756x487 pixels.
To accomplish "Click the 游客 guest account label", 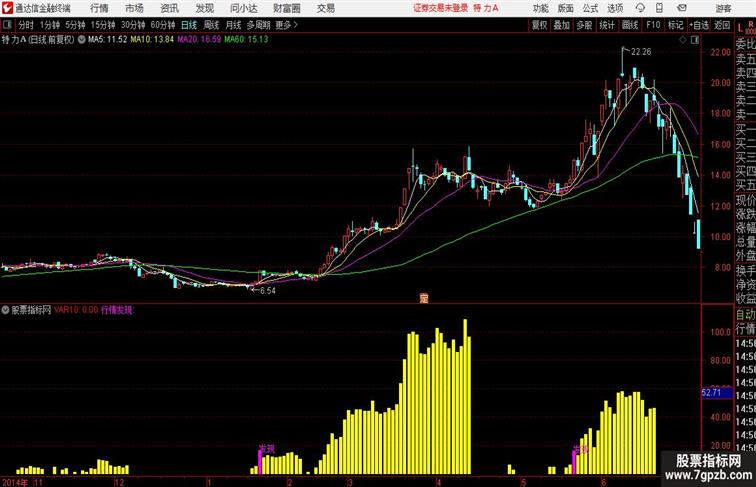I will 723,8.
